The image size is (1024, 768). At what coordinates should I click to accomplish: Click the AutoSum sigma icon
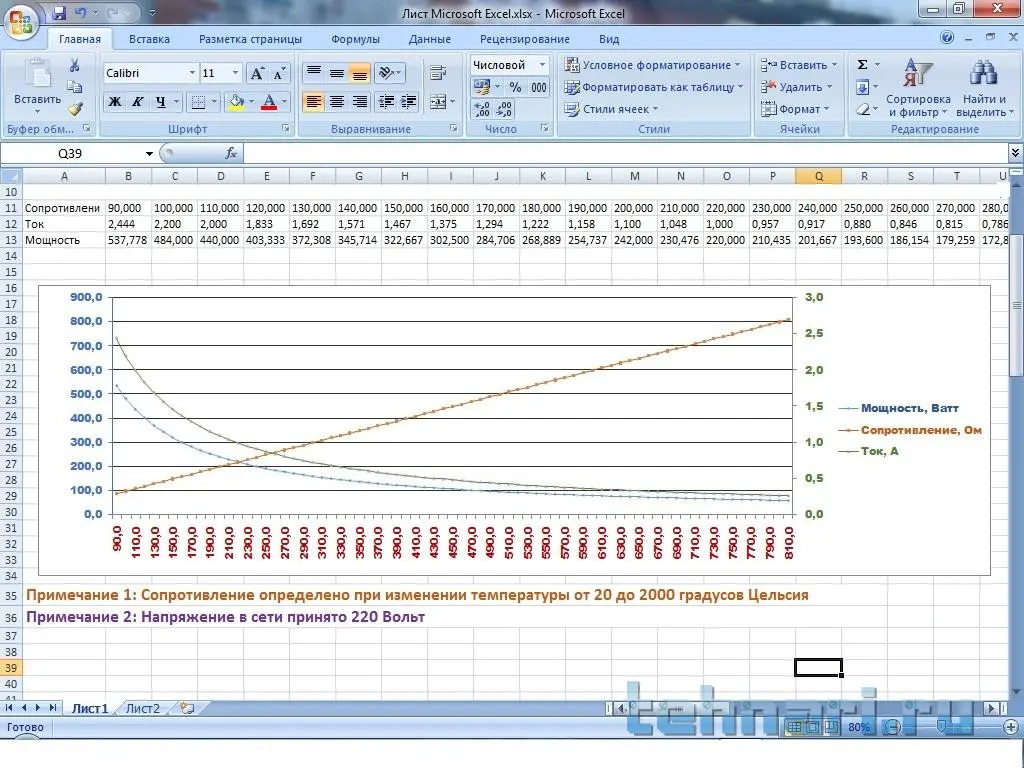(863, 65)
